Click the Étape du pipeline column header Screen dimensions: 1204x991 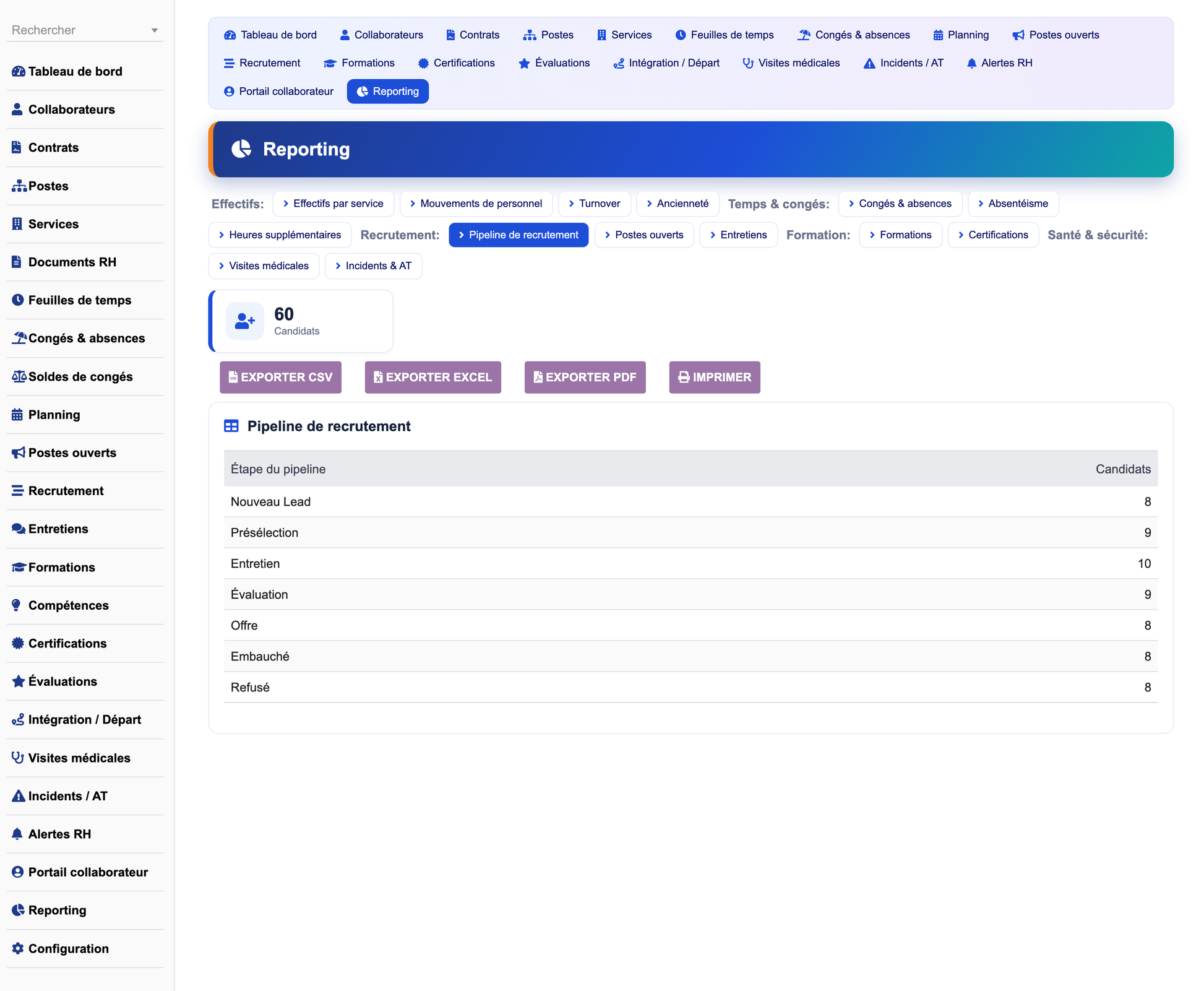(x=278, y=469)
